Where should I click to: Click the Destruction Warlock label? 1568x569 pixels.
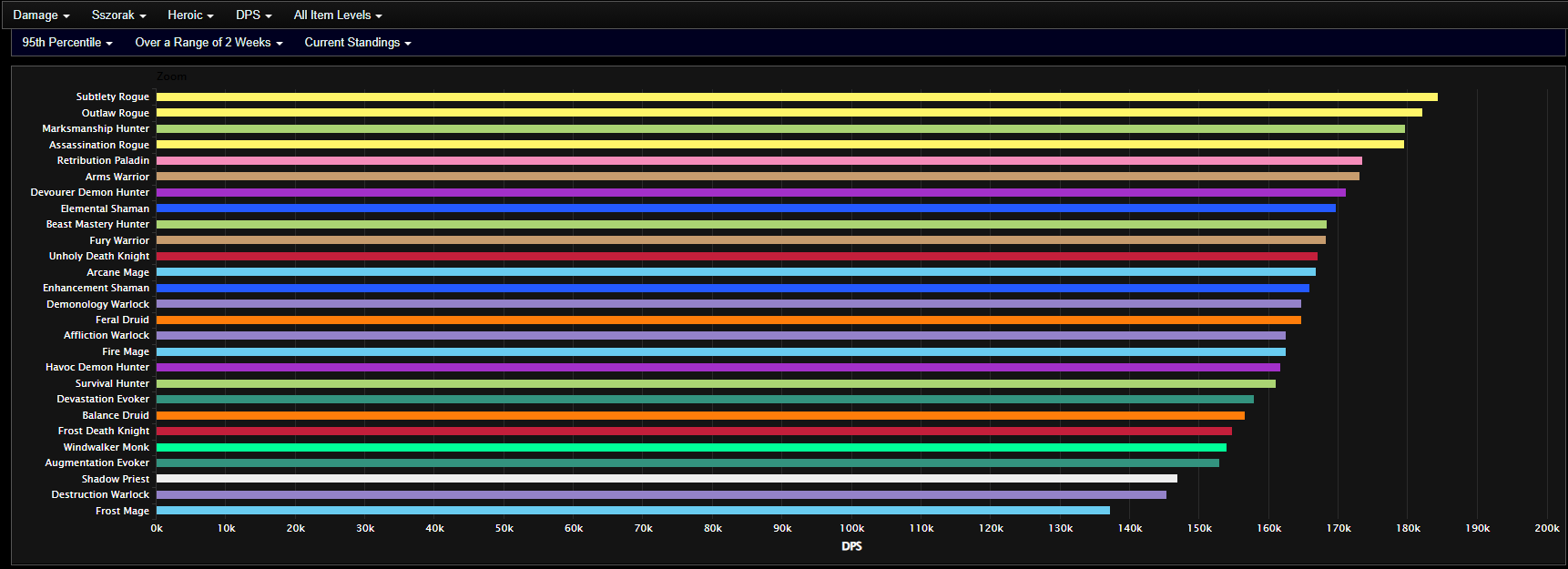pos(99,494)
